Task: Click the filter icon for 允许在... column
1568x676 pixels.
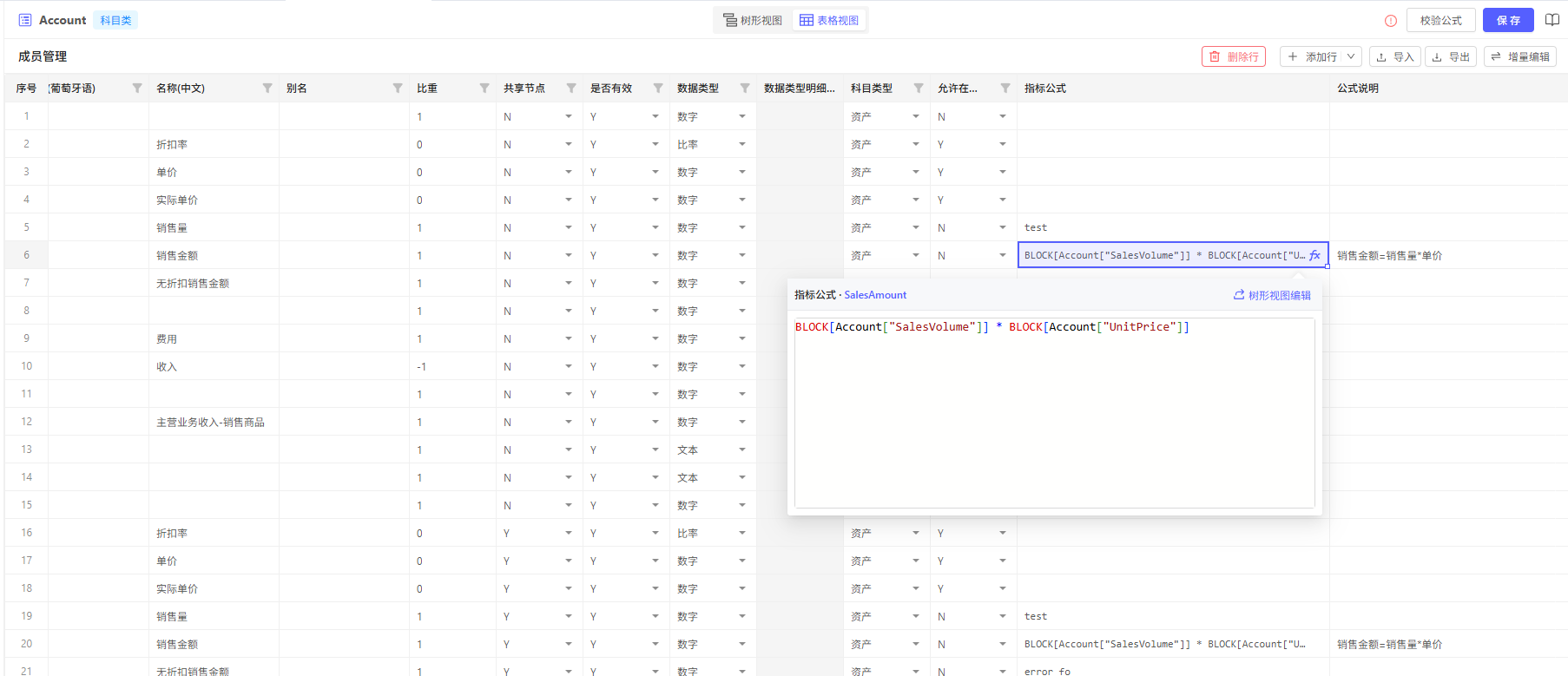Action: 1005,89
